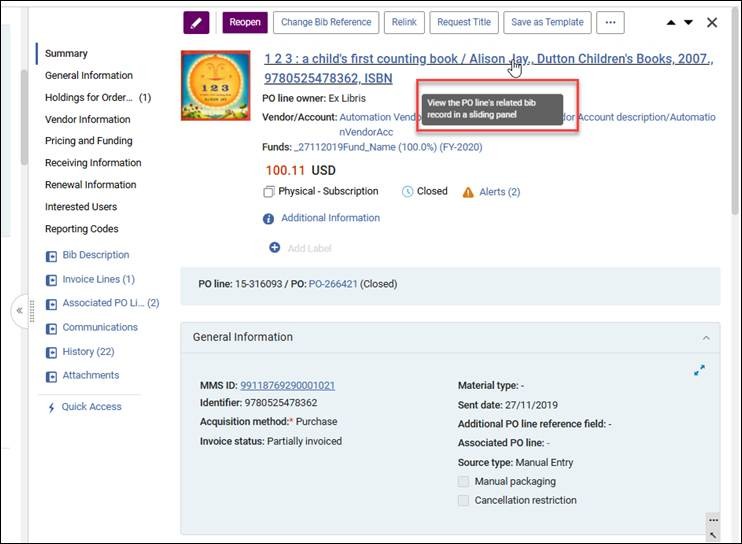
Task: Click the Additional Information info icon
Action: pyautogui.click(x=268, y=219)
